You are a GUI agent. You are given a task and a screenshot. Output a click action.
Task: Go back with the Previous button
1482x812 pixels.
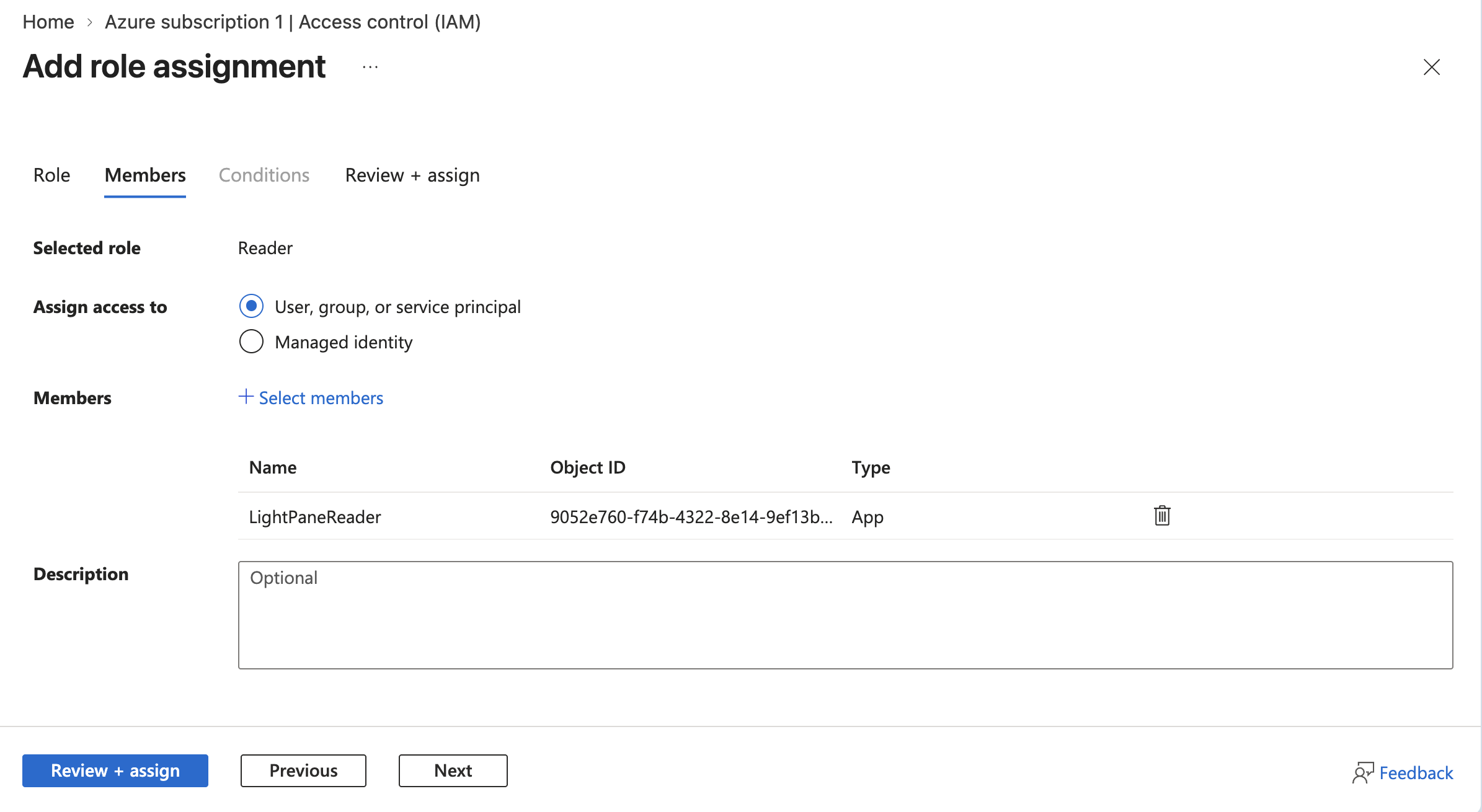303,770
